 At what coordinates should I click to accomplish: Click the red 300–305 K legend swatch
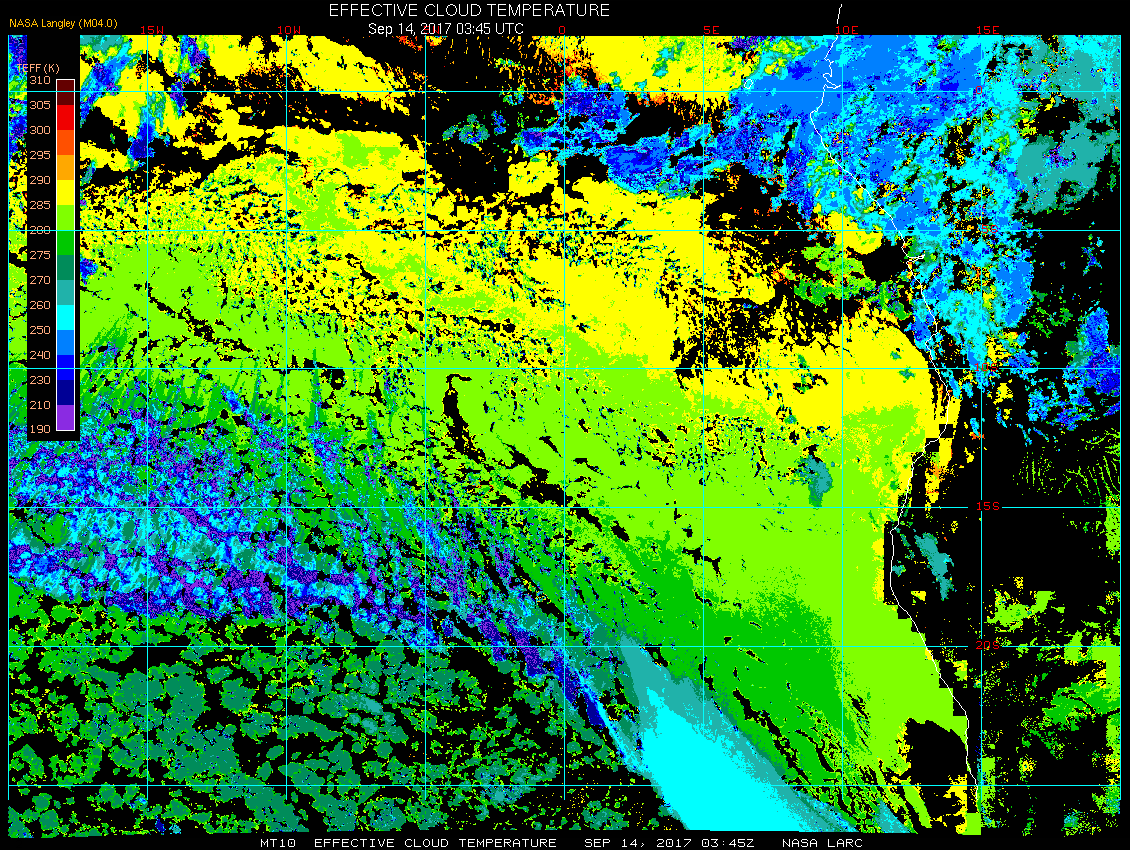click(x=66, y=118)
